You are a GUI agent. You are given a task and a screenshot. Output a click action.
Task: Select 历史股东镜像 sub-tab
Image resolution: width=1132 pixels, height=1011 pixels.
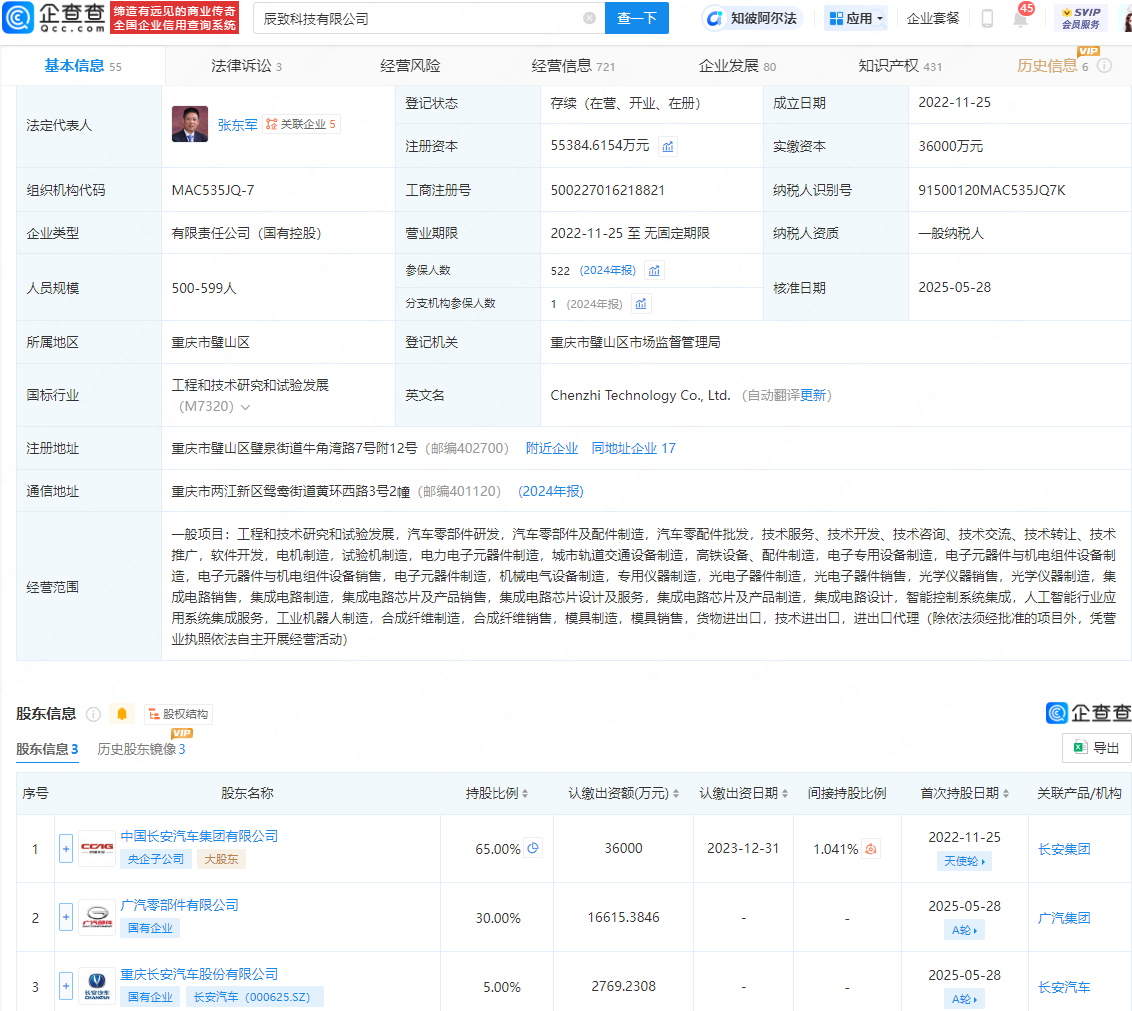point(141,749)
